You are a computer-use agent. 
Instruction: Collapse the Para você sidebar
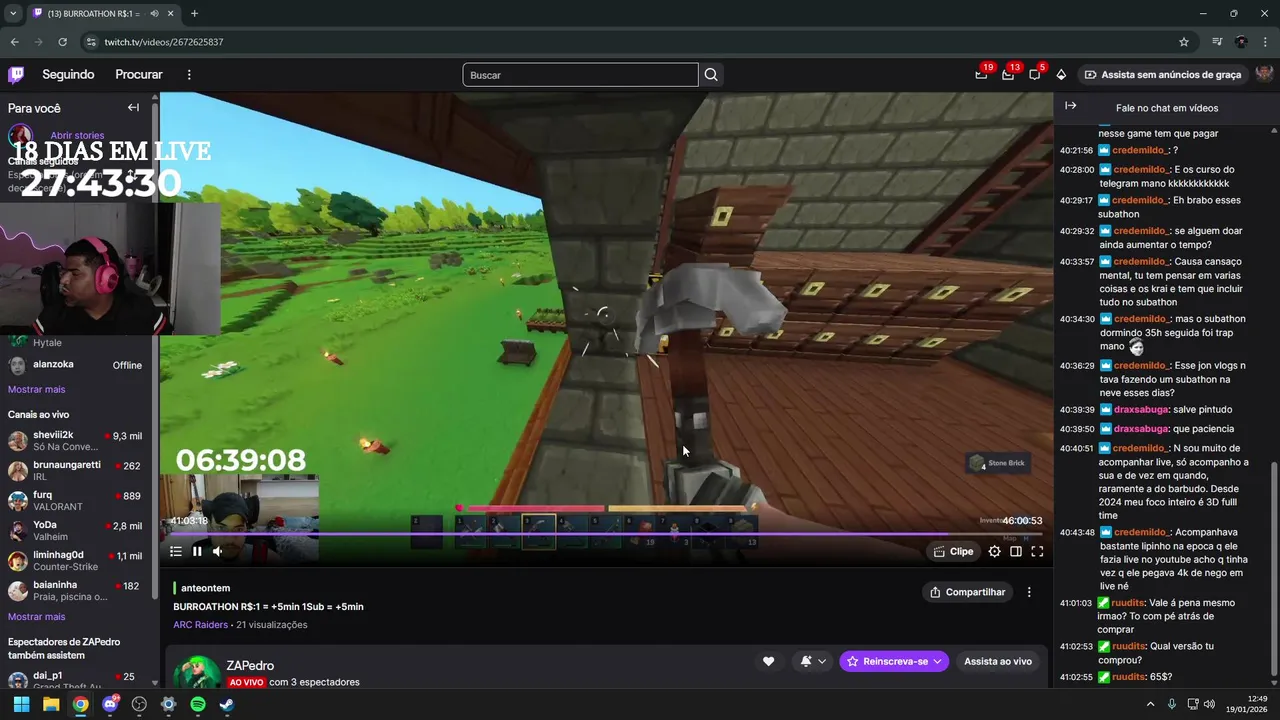coord(133,107)
